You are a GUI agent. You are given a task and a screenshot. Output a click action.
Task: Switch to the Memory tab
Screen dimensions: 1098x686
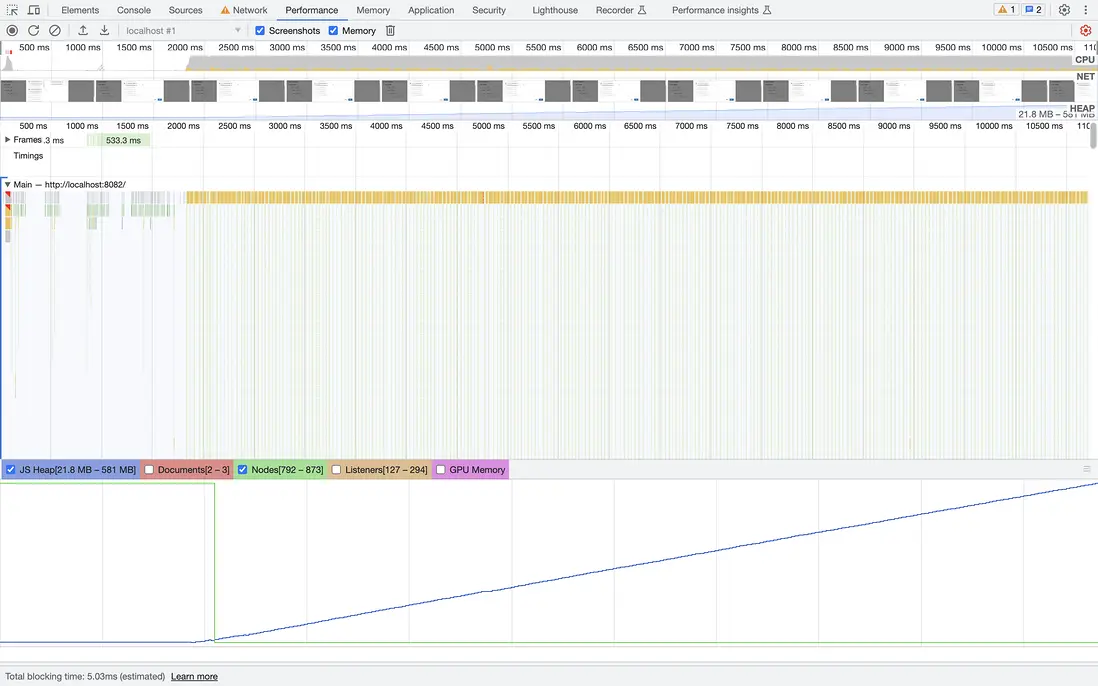(x=373, y=10)
